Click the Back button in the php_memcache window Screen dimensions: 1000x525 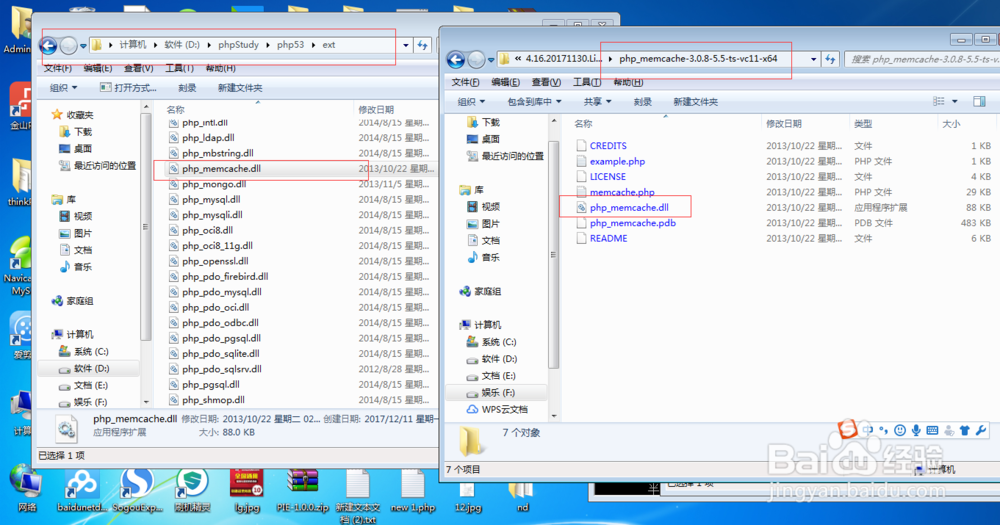[x=456, y=59]
